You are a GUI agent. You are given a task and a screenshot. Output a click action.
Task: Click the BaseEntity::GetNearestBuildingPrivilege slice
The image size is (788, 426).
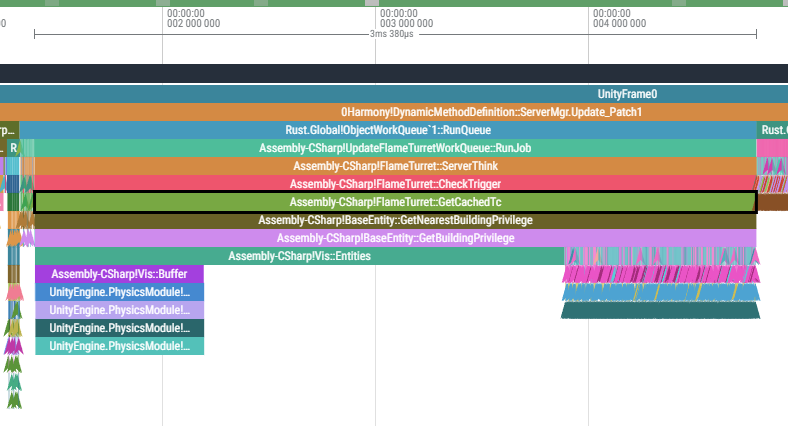[395, 220]
